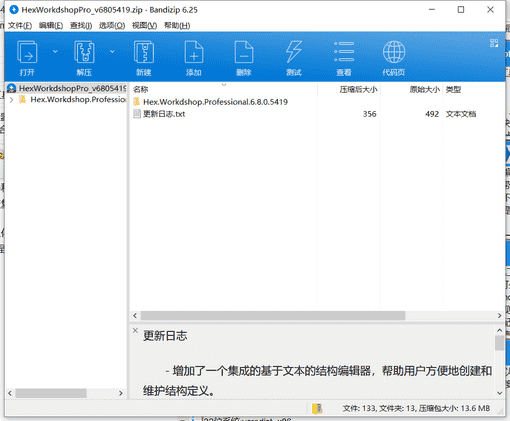Click the Bandizip app icon in title bar
The width and height of the screenshot is (510, 421).
tap(14, 10)
